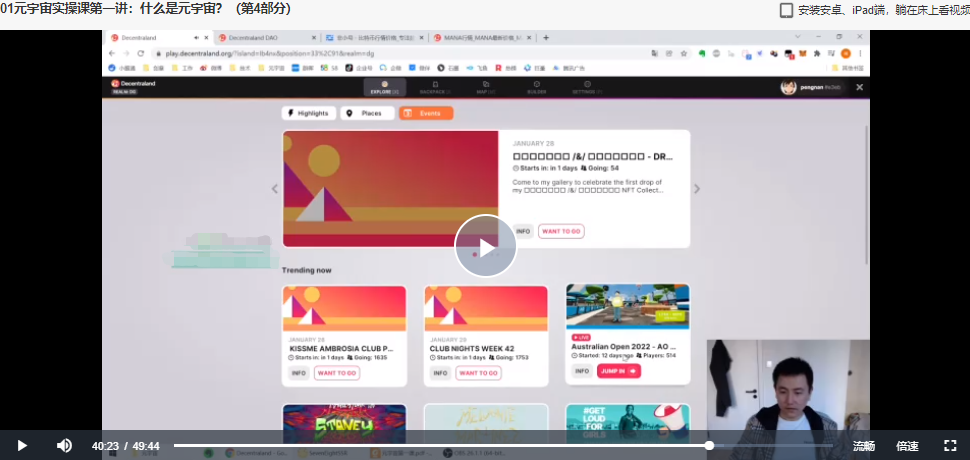
Task: Open the Chrome three-dot menu
Action: [860, 54]
